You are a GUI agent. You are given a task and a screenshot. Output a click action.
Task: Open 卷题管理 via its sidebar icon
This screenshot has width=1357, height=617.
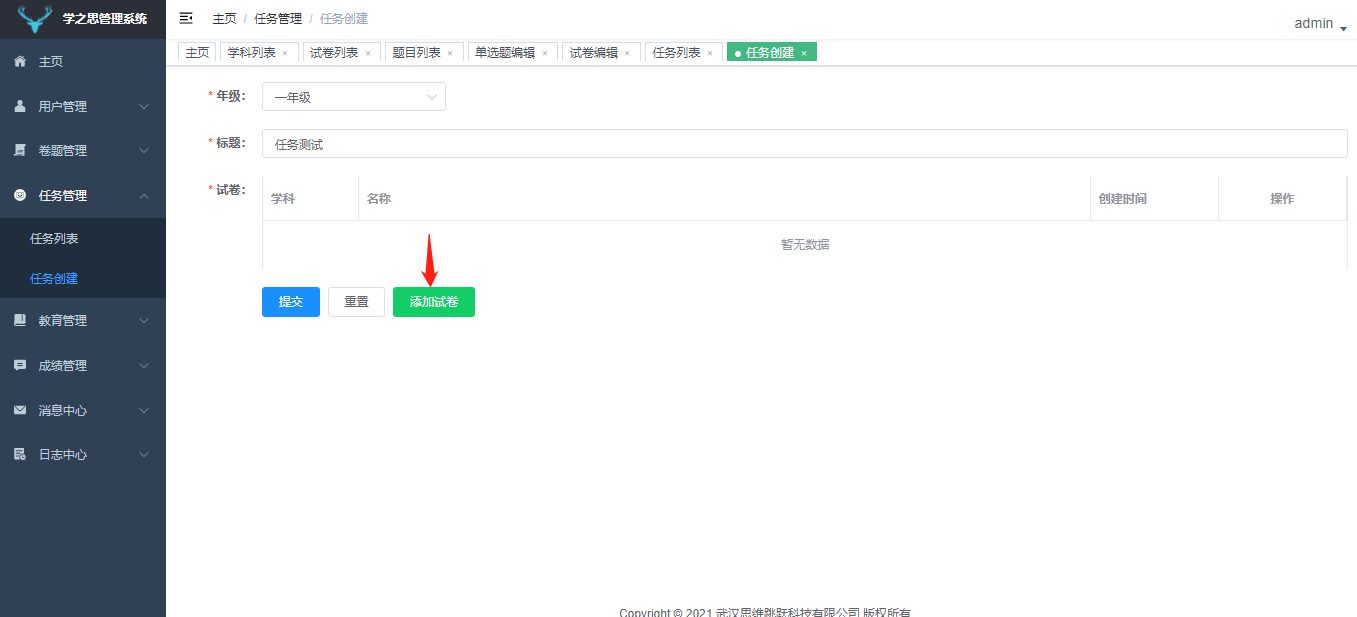22,150
